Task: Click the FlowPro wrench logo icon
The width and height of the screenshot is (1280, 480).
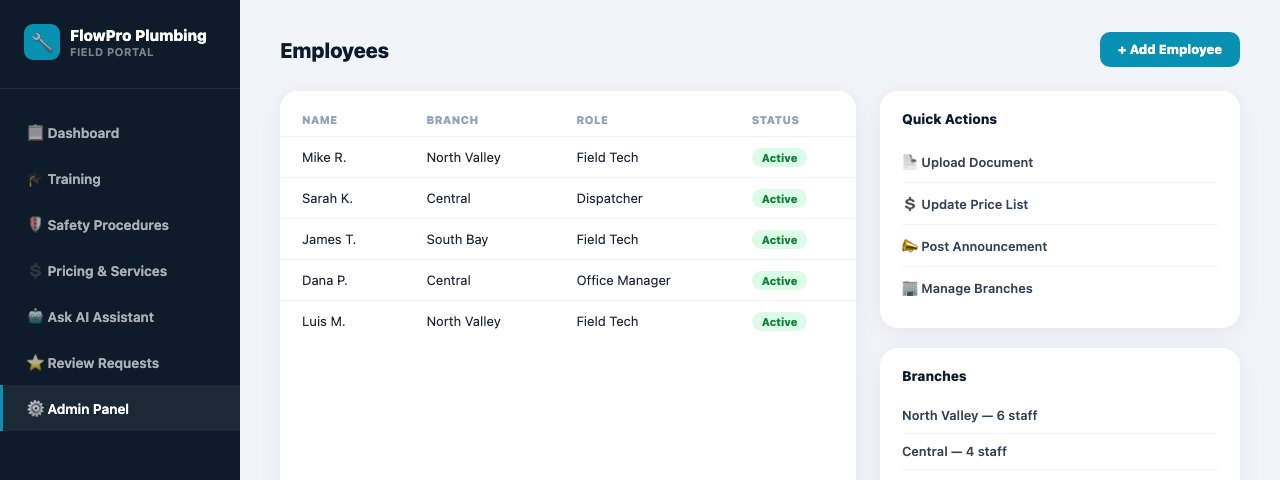Action: pyautogui.click(x=42, y=42)
